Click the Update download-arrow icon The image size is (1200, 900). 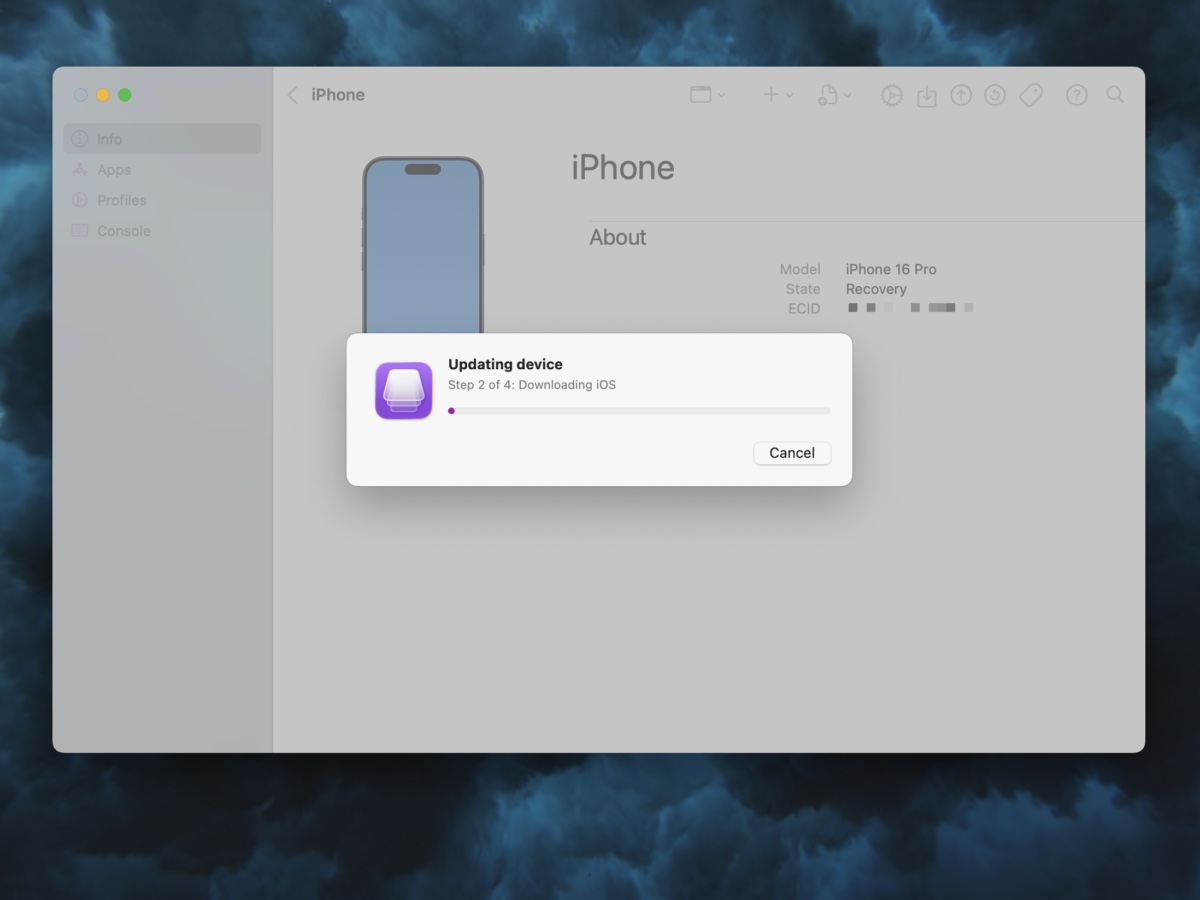[927, 95]
